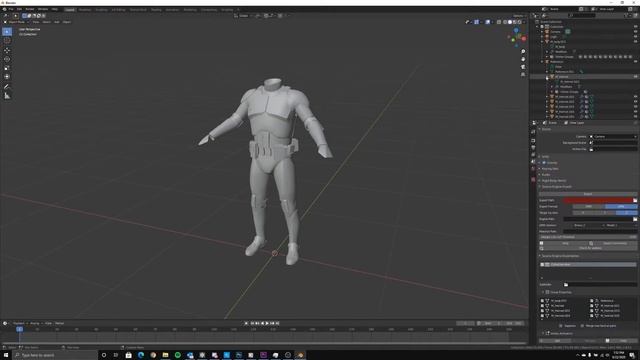Open the scene Camera selector field

[x=613, y=136]
